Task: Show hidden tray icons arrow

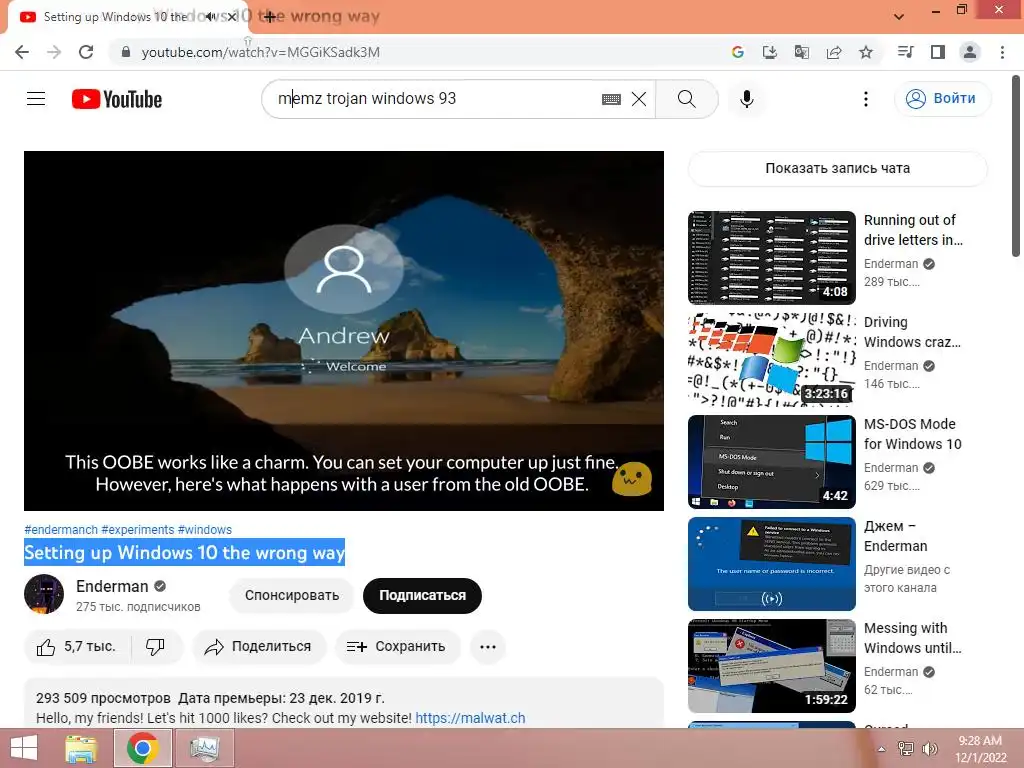Action: 881,749
